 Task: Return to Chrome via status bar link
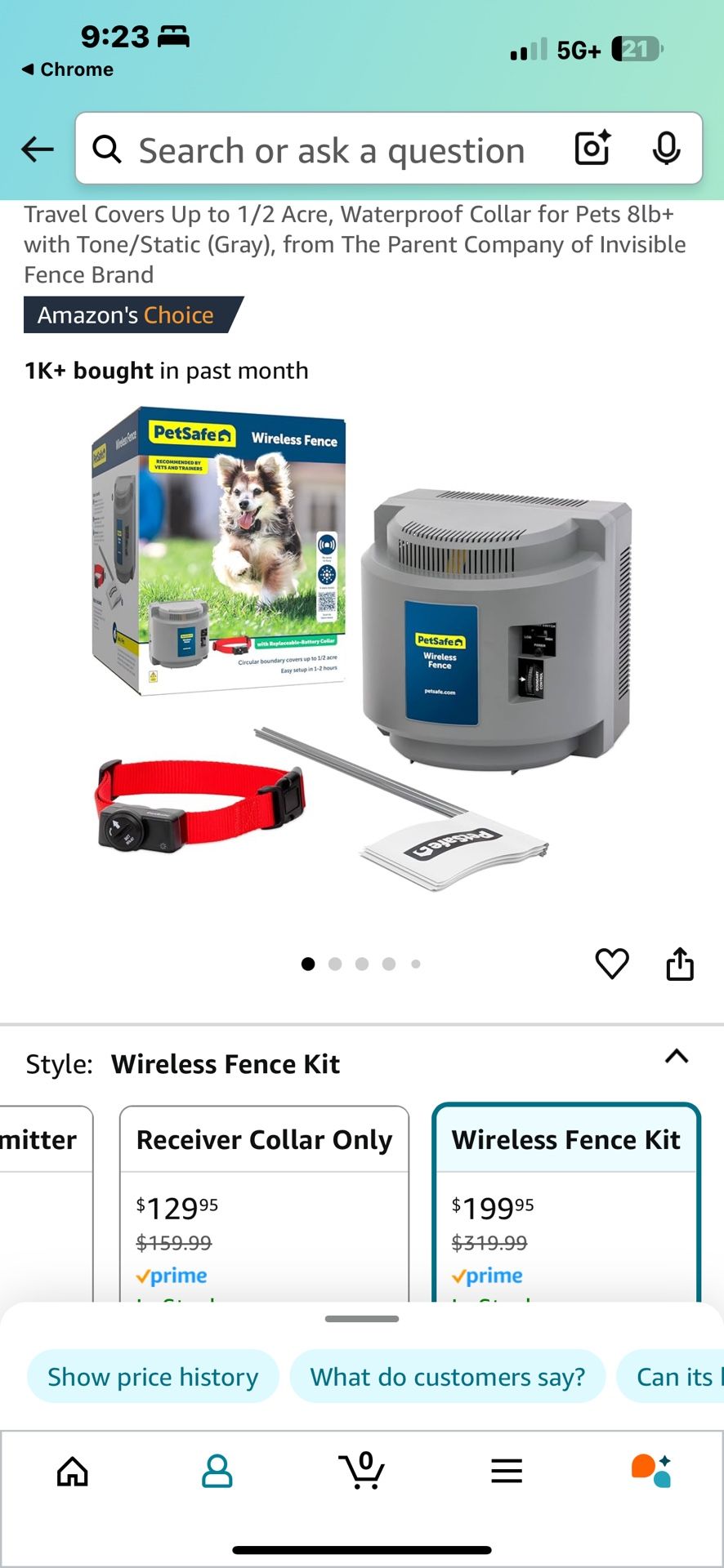(68, 69)
